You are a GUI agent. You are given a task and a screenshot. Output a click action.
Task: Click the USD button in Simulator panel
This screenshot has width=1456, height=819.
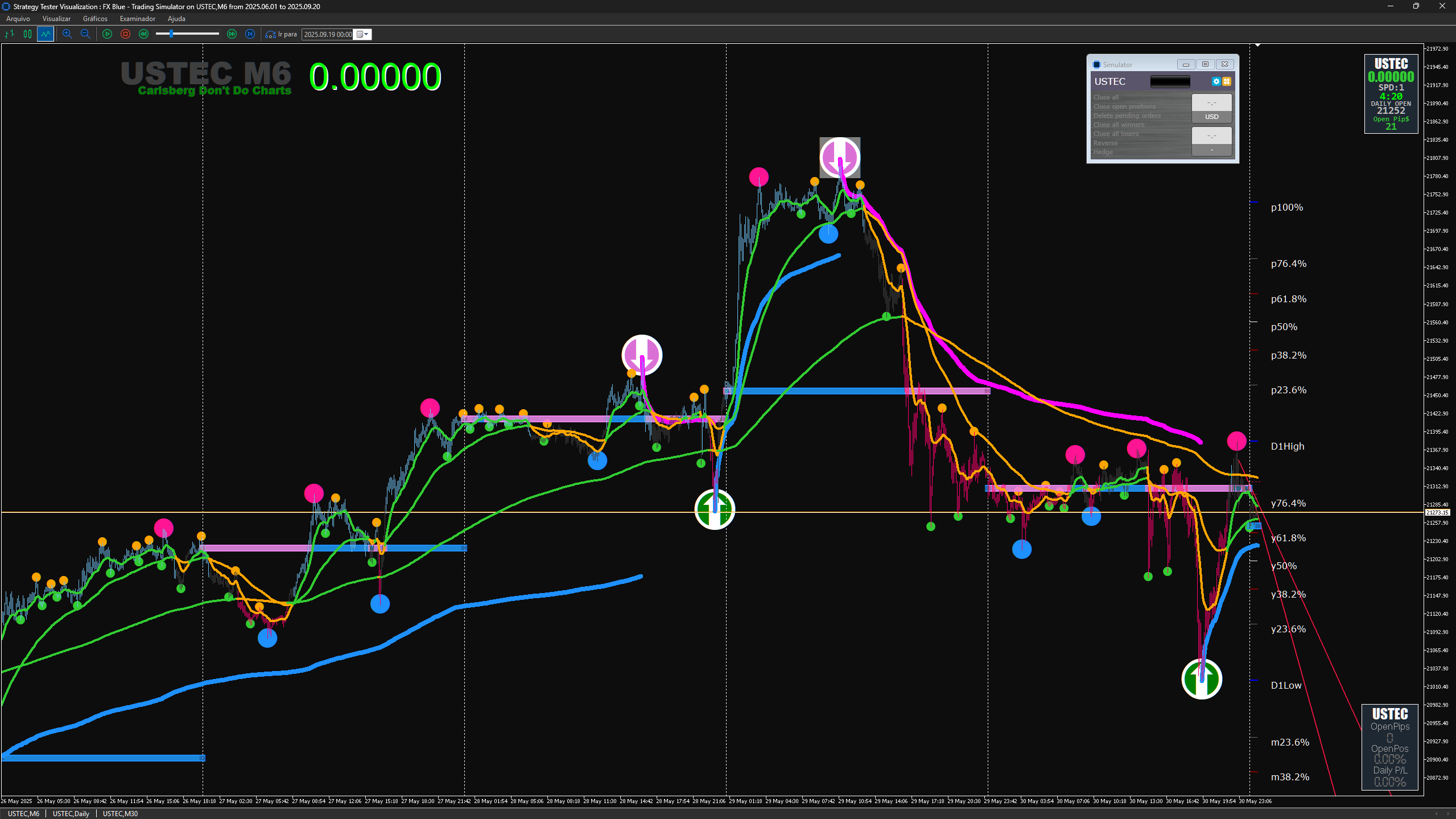[x=1211, y=117]
